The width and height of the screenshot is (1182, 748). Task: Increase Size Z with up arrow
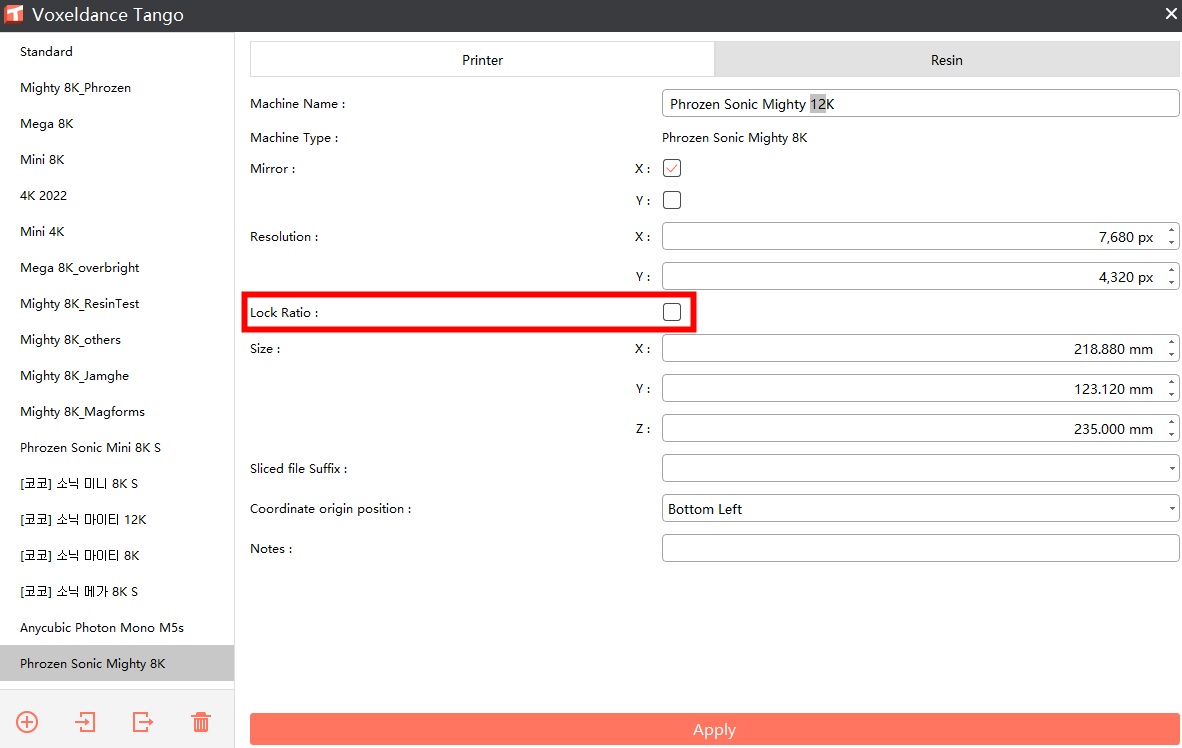pos(1171,422)
